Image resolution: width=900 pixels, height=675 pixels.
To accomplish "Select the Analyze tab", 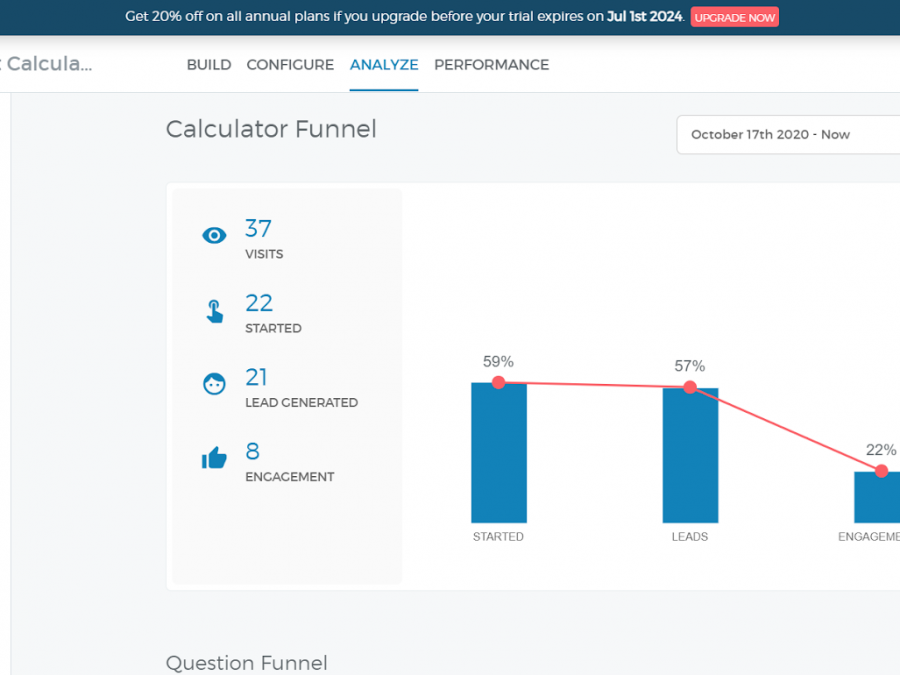I will (384, 65).
